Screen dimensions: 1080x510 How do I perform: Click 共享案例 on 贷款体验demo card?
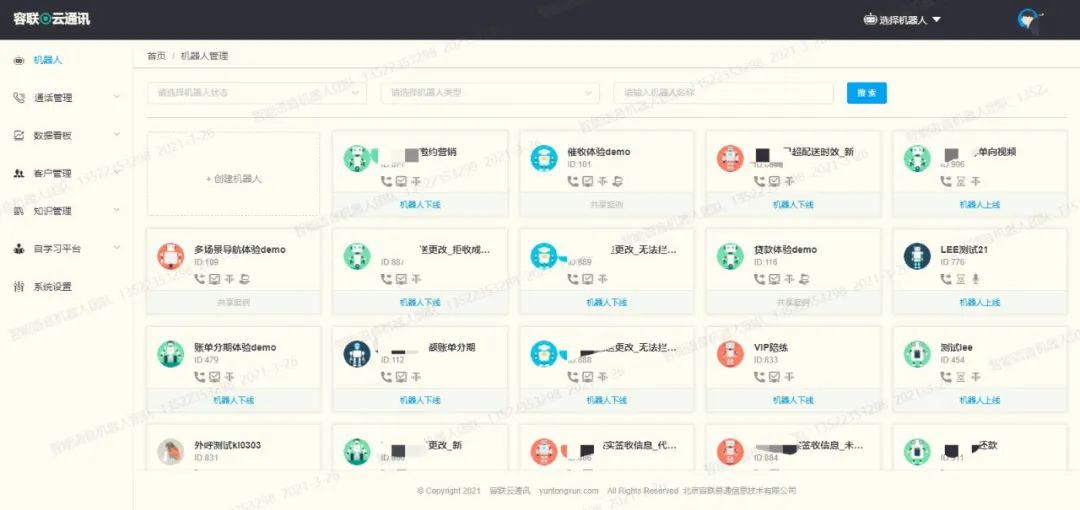(793, 302)
